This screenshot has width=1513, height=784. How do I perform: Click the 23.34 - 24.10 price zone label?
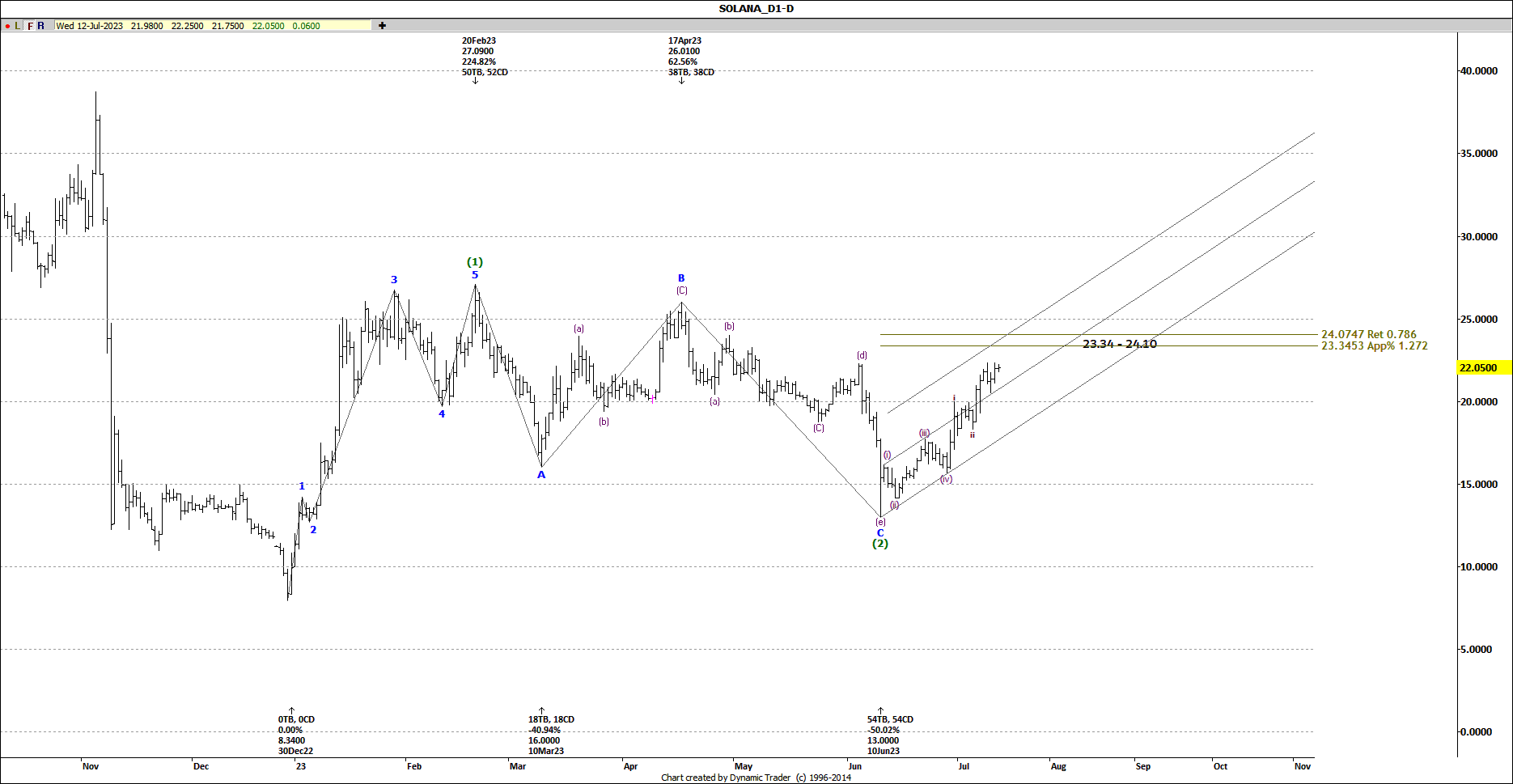point(1120,344)
